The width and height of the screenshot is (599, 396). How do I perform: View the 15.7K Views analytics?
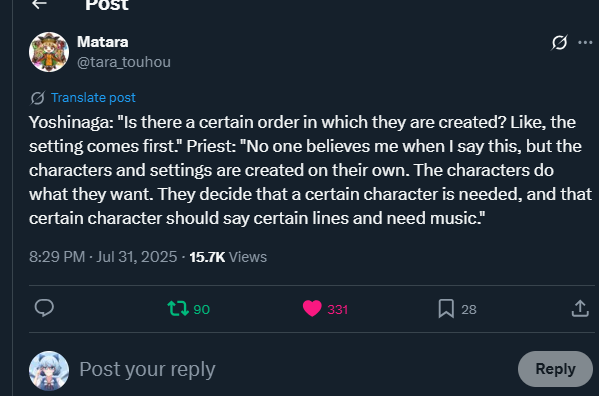point(228,257)
